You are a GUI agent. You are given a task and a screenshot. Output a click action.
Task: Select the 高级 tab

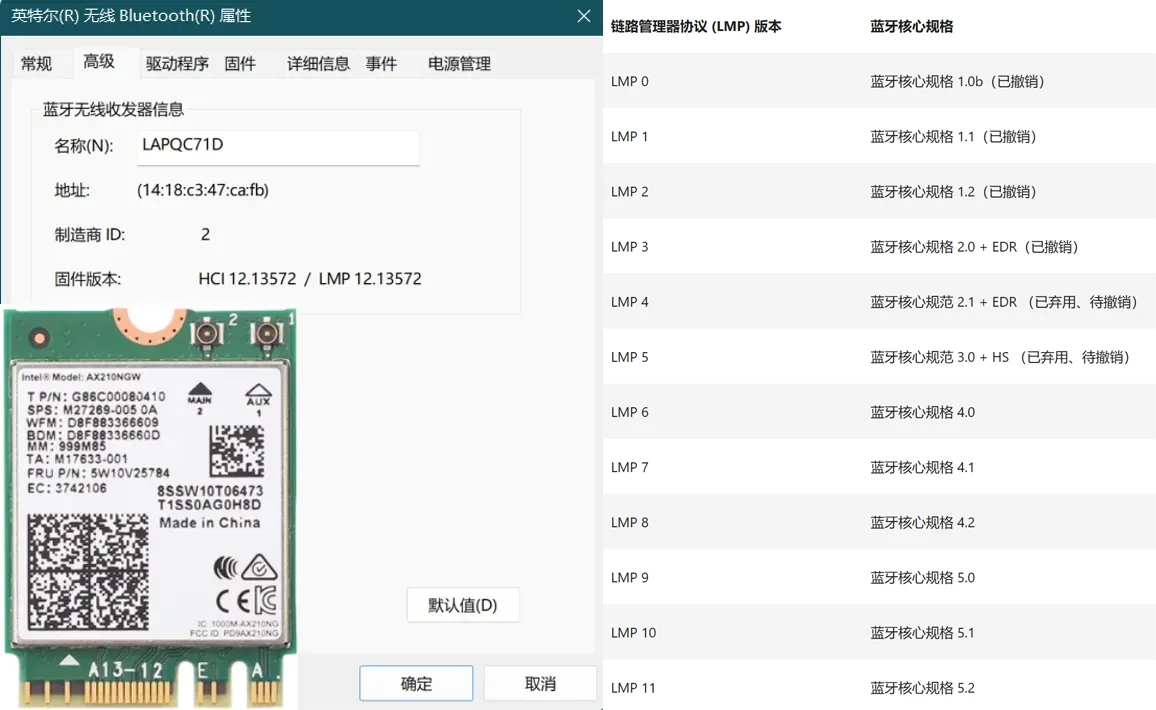click(99, 62)
